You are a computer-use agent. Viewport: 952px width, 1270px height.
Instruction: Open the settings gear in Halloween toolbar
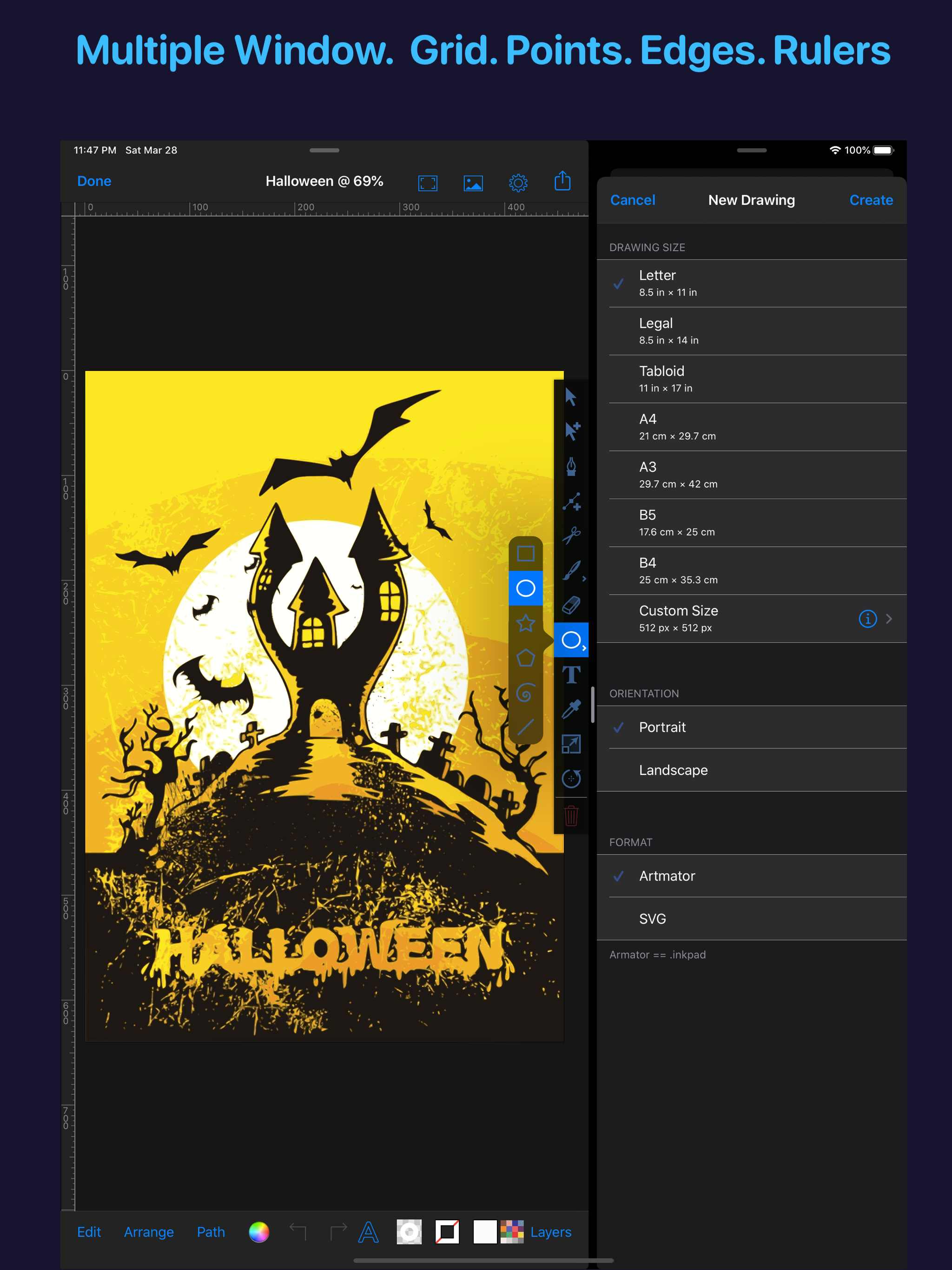(x=518, y=183)
